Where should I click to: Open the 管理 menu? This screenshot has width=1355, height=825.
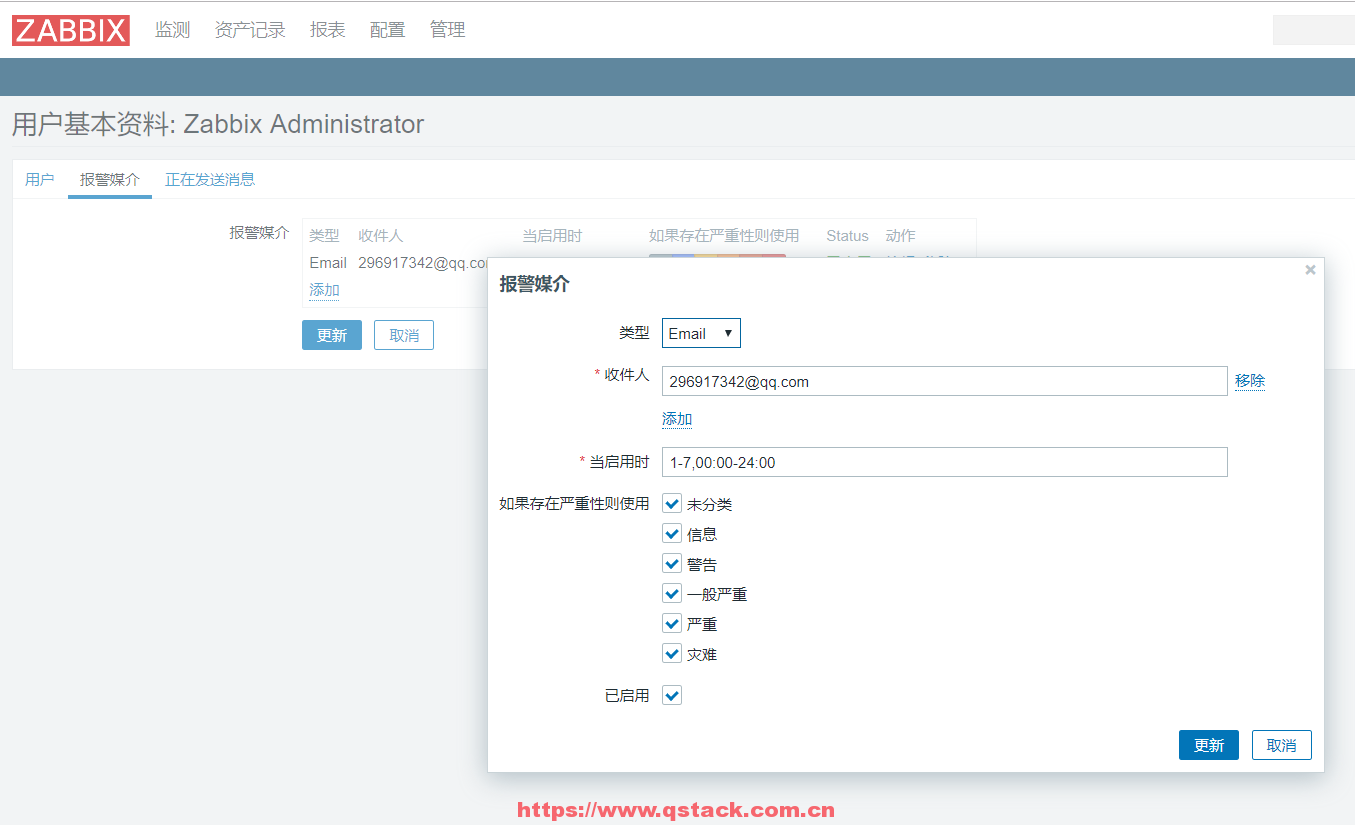click(447, 30)
